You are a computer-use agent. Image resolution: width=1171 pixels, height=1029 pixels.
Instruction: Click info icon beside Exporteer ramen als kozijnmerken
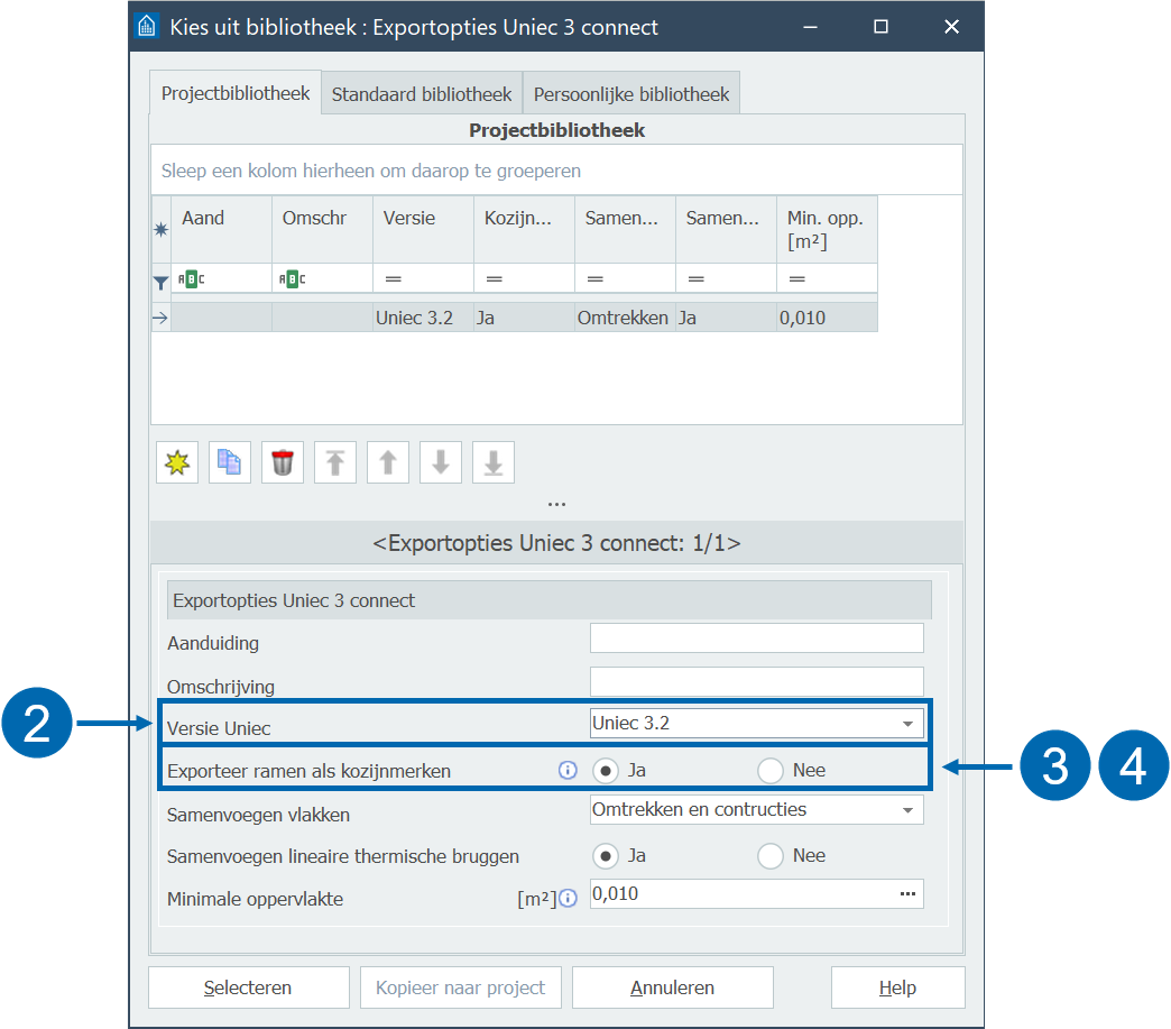[x=568, y=770]
